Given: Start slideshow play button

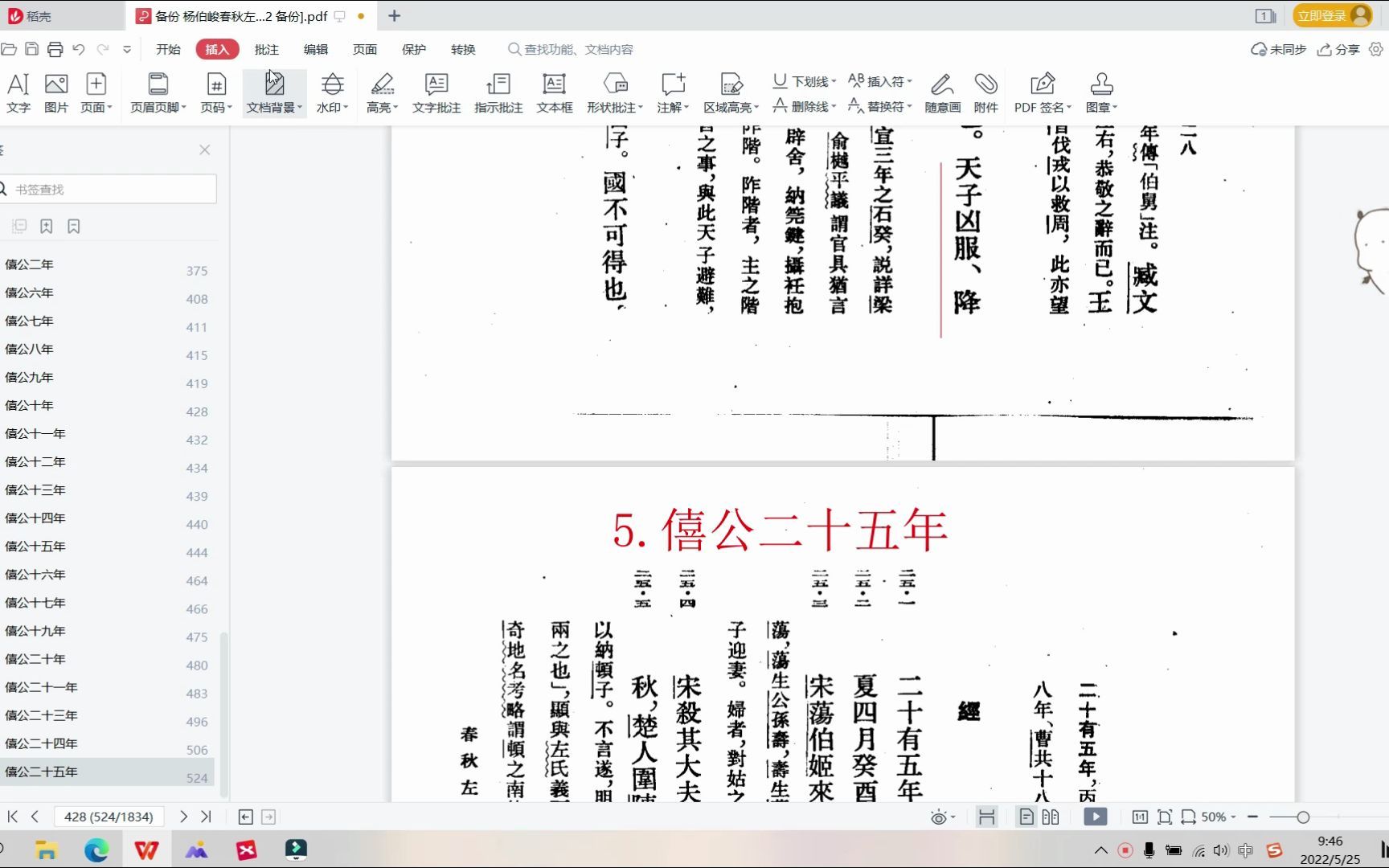Looking at the screenshot, I should [x=1095, y=817].
